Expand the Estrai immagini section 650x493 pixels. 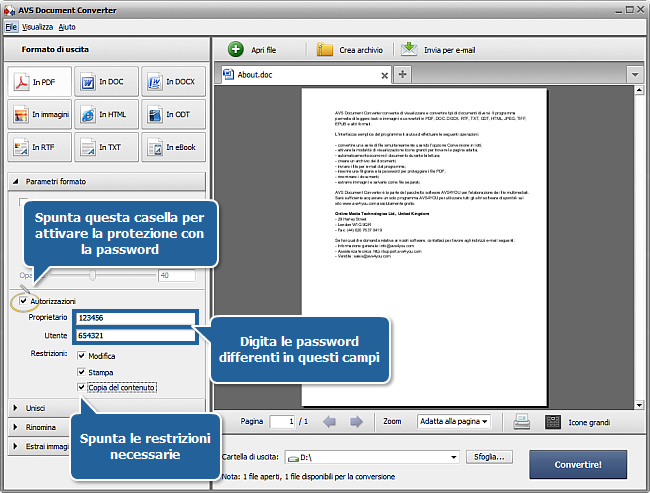(15, 446)
